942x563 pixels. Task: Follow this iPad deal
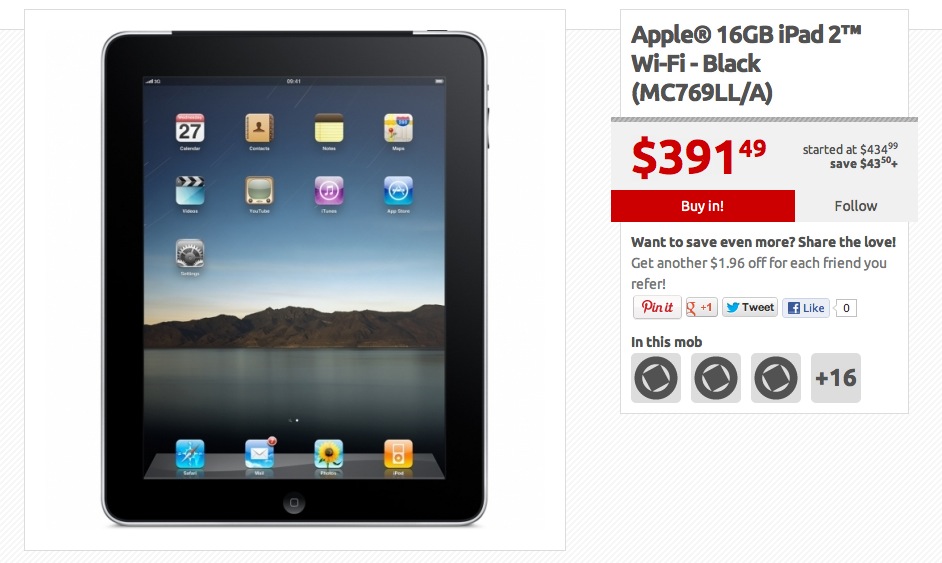tap(856, 206)
